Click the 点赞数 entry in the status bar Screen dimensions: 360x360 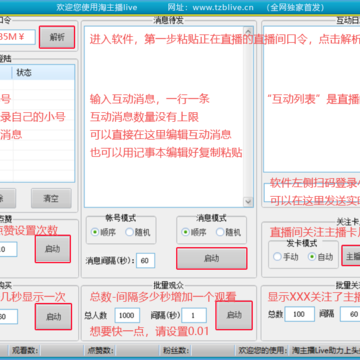[101, 350]
